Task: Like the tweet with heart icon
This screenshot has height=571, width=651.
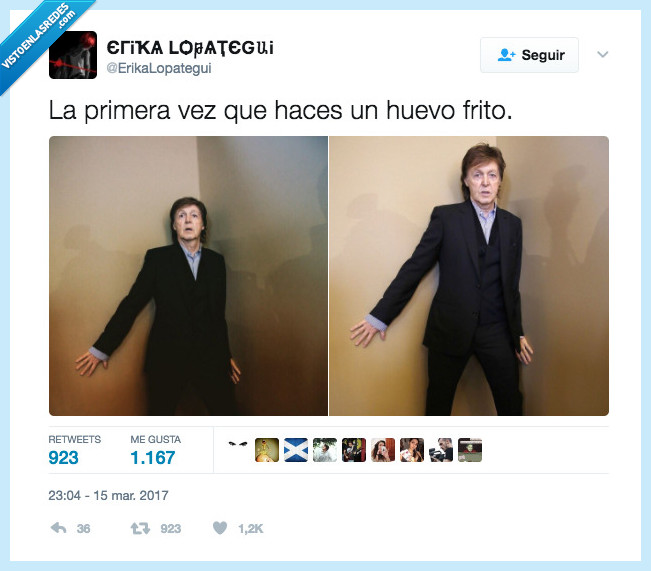Action: point(220,528)
